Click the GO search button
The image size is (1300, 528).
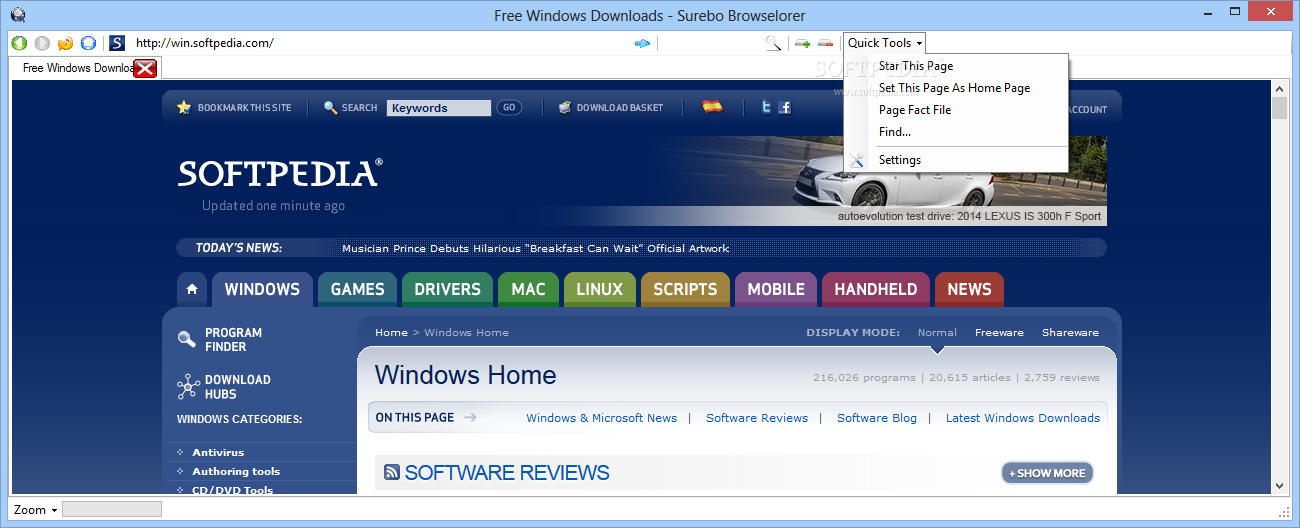(x=509, y=107)
